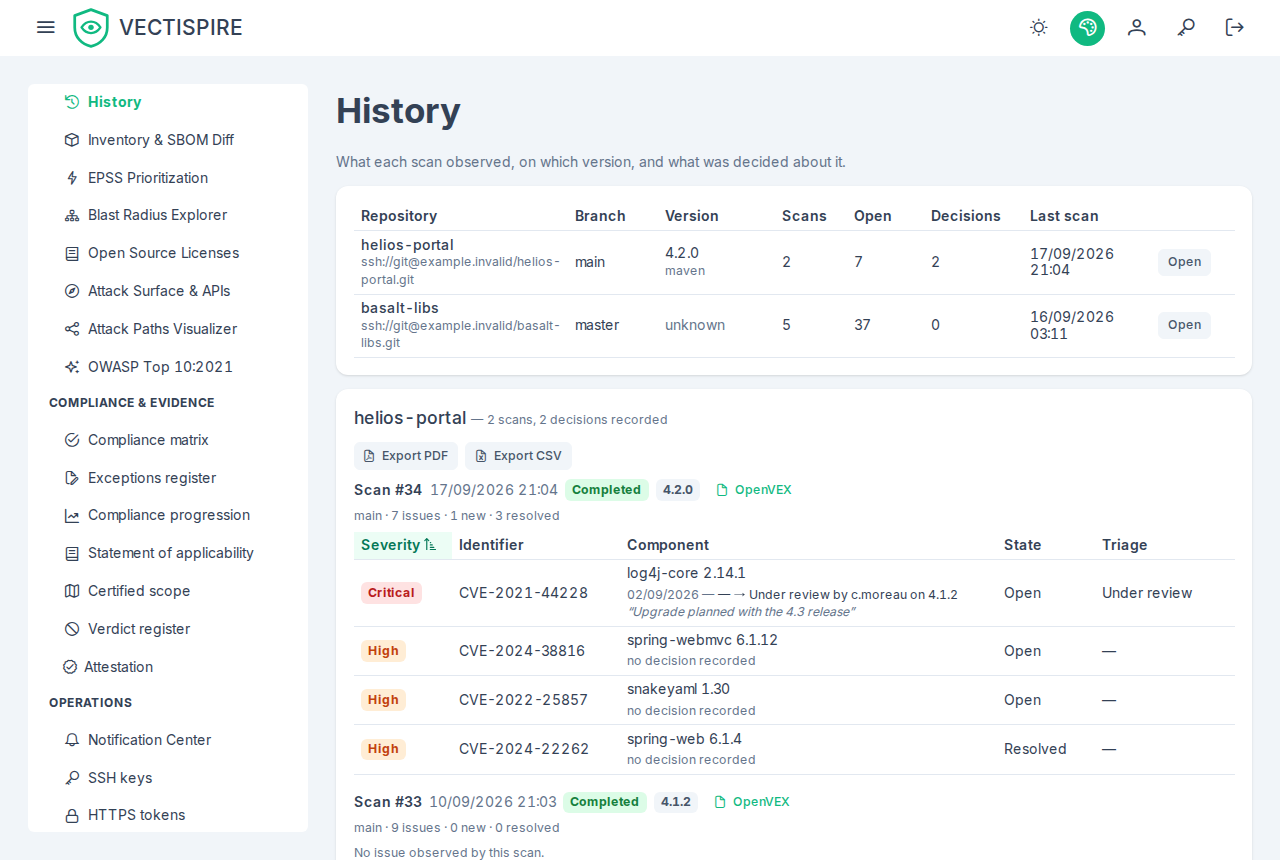Open the user profile icon
The height and width of the screenshot is (860, 1280).
pos(1137,27)
